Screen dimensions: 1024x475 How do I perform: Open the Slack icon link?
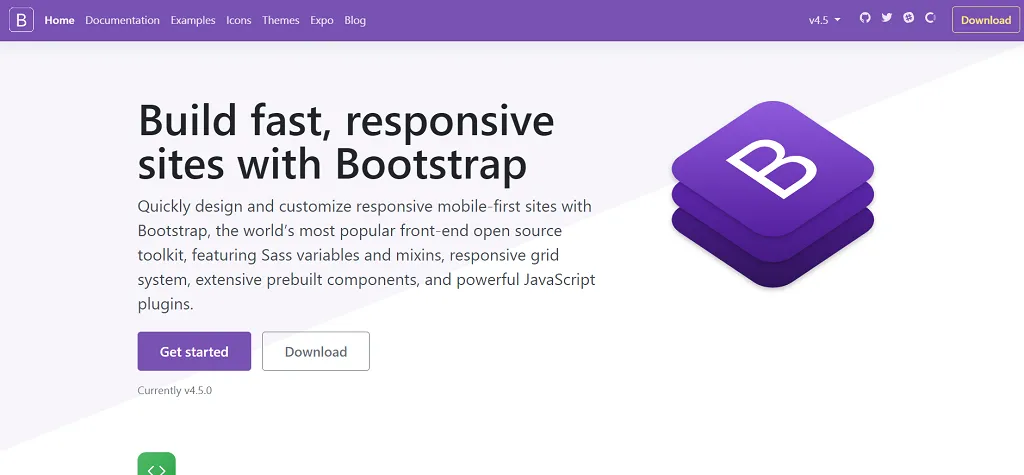coord(908,18)
